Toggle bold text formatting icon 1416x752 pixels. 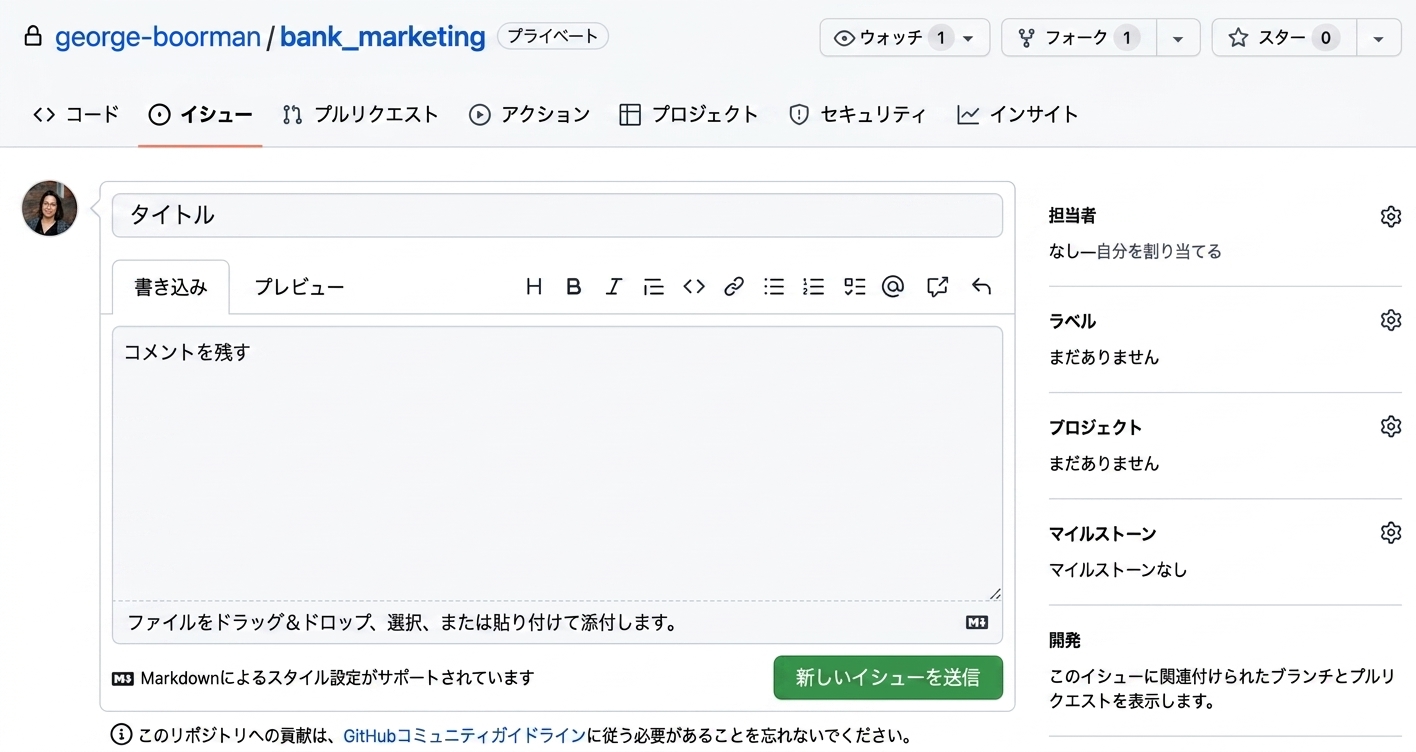(574, 287)
